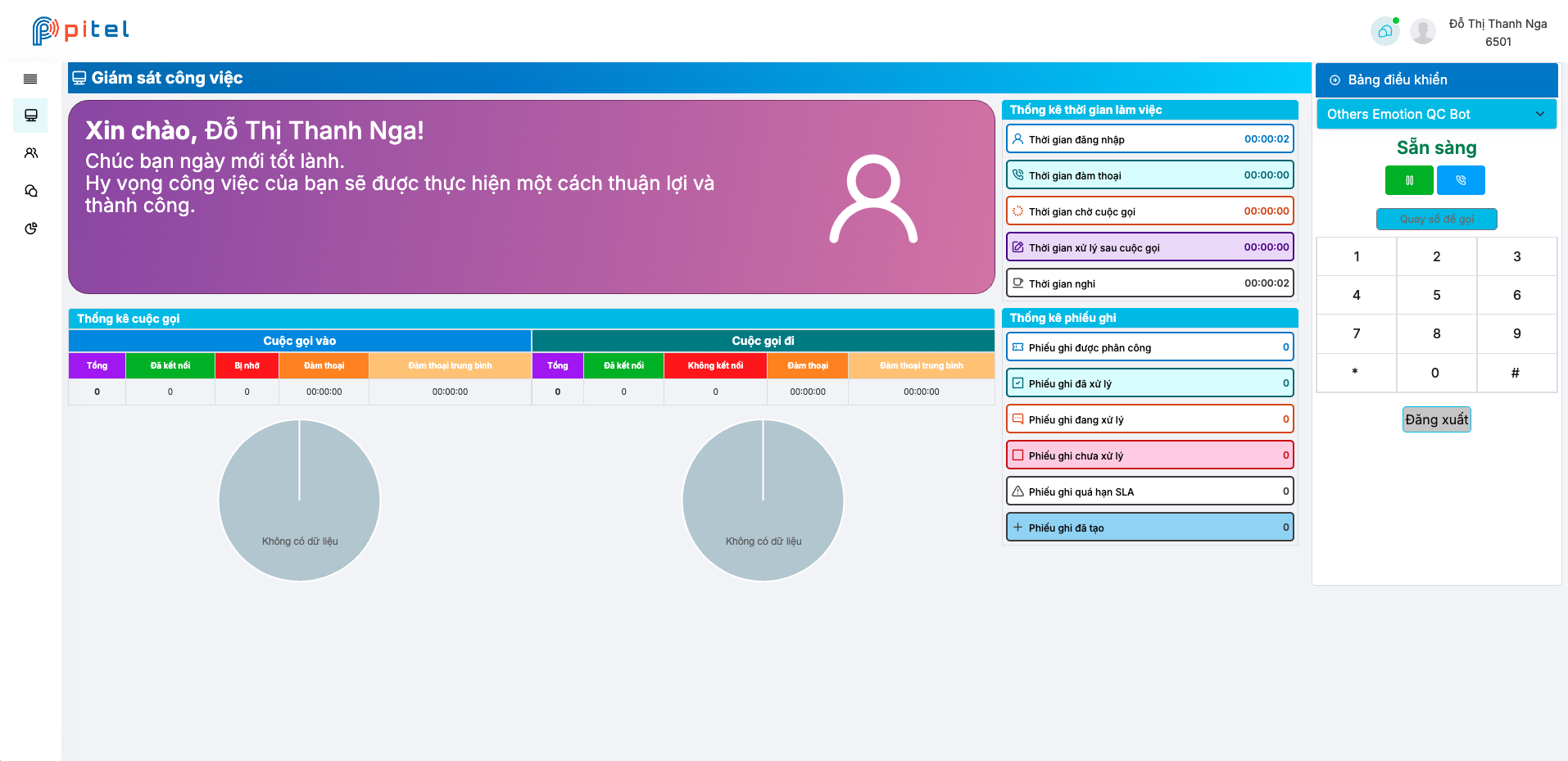Dial digit 1 on the keypad
This screenshot has height=761, width=1568.
point(1356,256)
